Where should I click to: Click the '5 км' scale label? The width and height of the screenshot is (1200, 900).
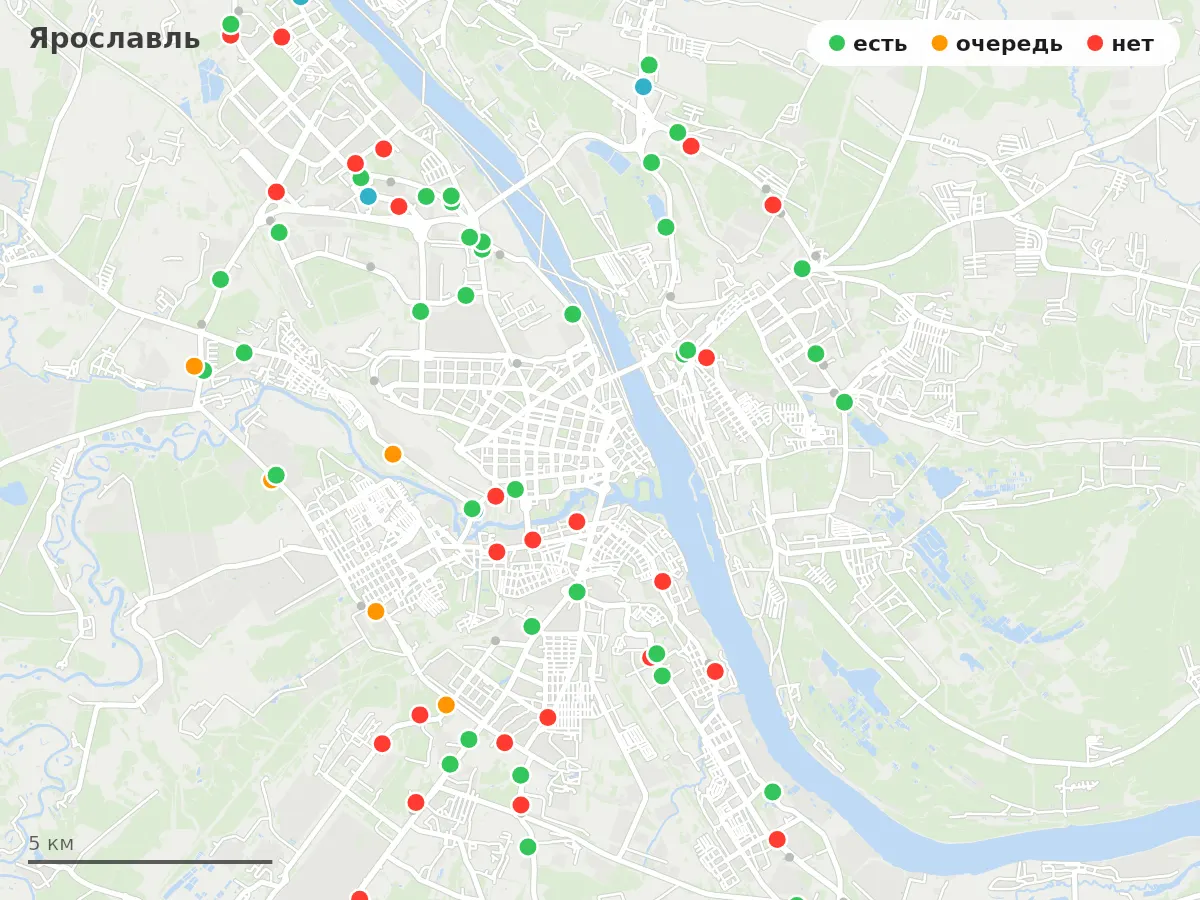(x=51, y=843)
